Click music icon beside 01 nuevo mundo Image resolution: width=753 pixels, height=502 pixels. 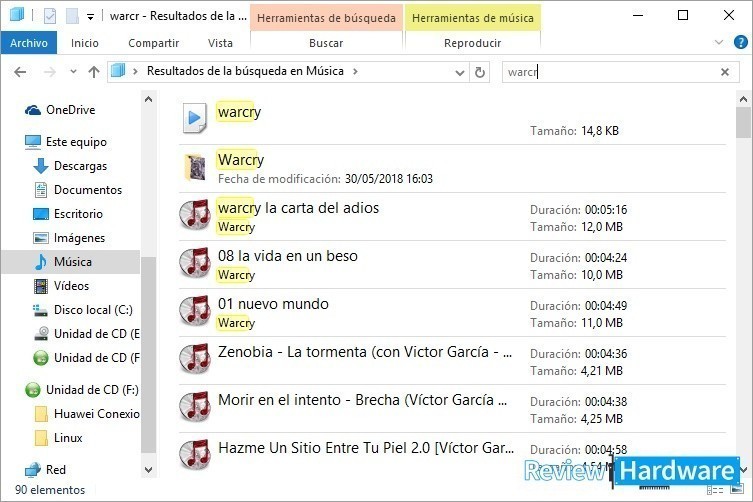(195, 310)
